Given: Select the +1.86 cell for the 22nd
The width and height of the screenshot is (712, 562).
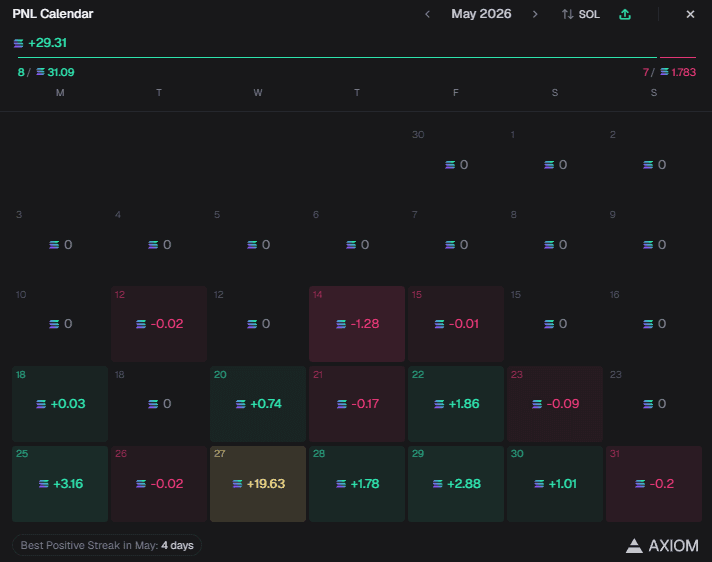Looking at the screenshot, I should 456,404.
